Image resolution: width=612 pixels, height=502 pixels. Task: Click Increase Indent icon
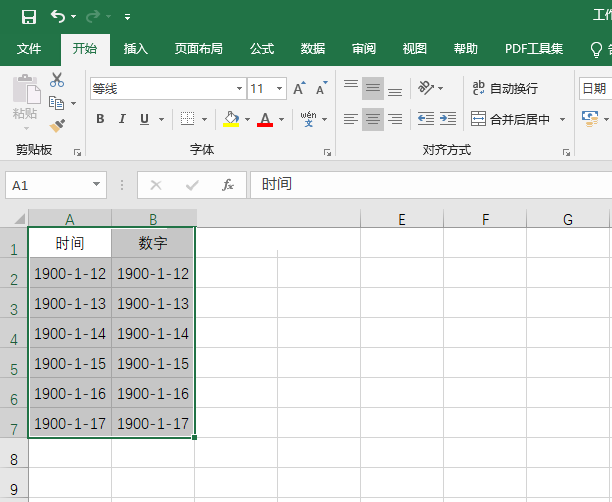448,119
